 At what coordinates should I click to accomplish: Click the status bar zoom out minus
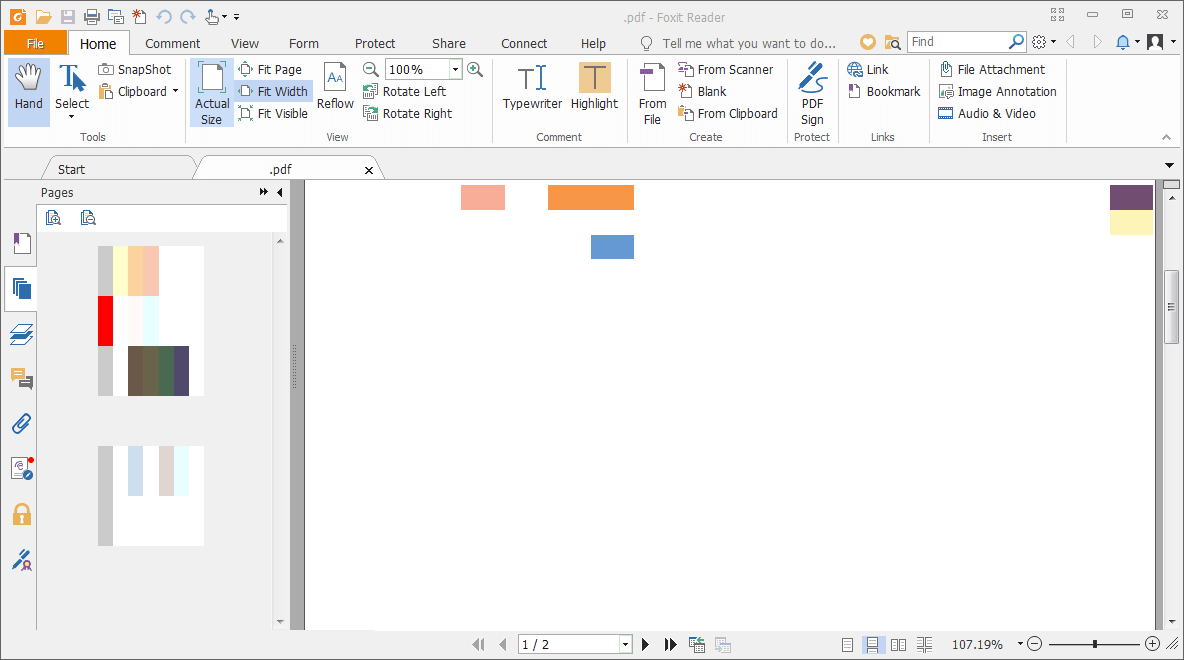(1034, 644)
